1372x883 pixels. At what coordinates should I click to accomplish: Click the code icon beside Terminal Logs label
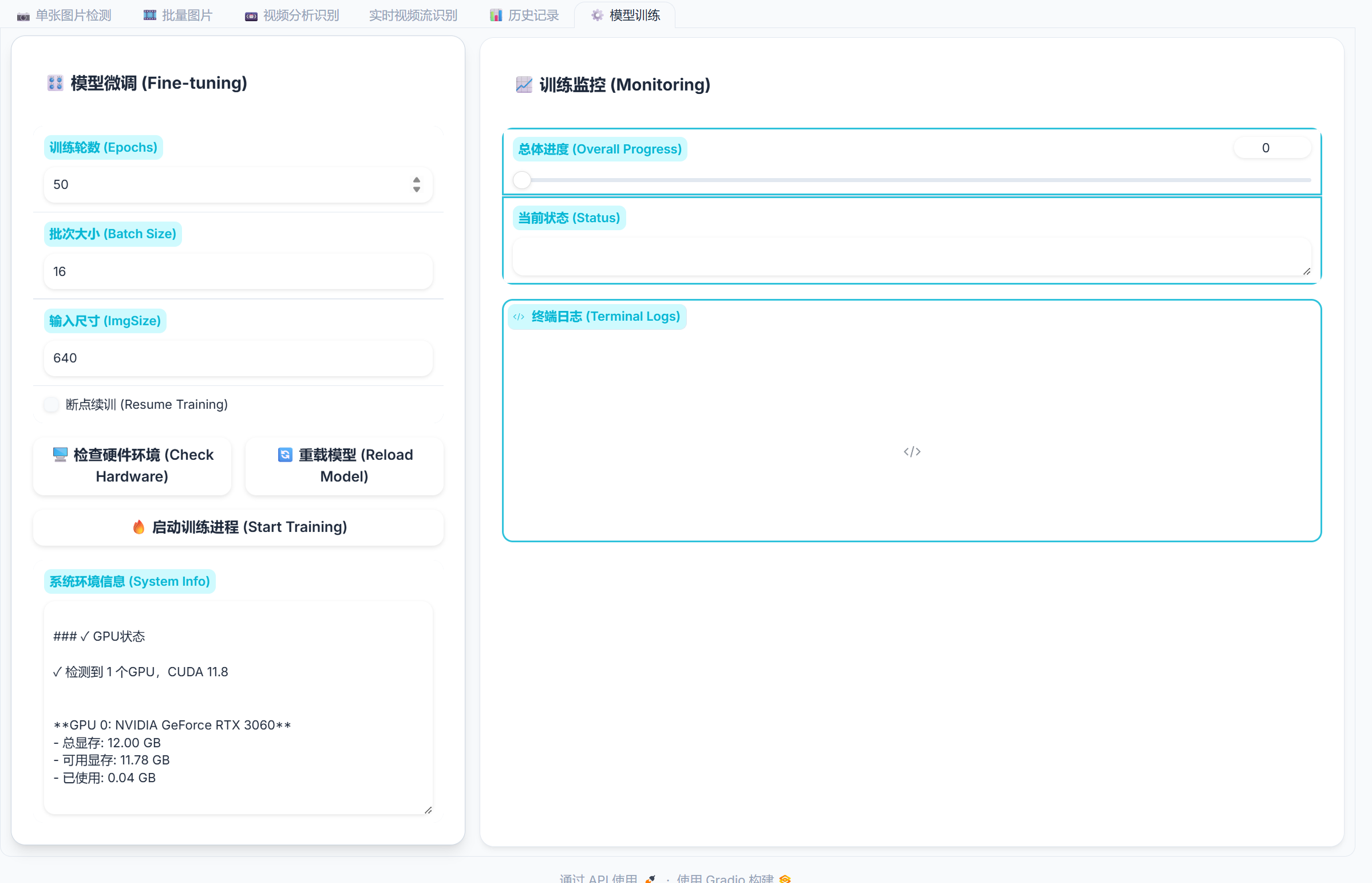pos(519,317)
